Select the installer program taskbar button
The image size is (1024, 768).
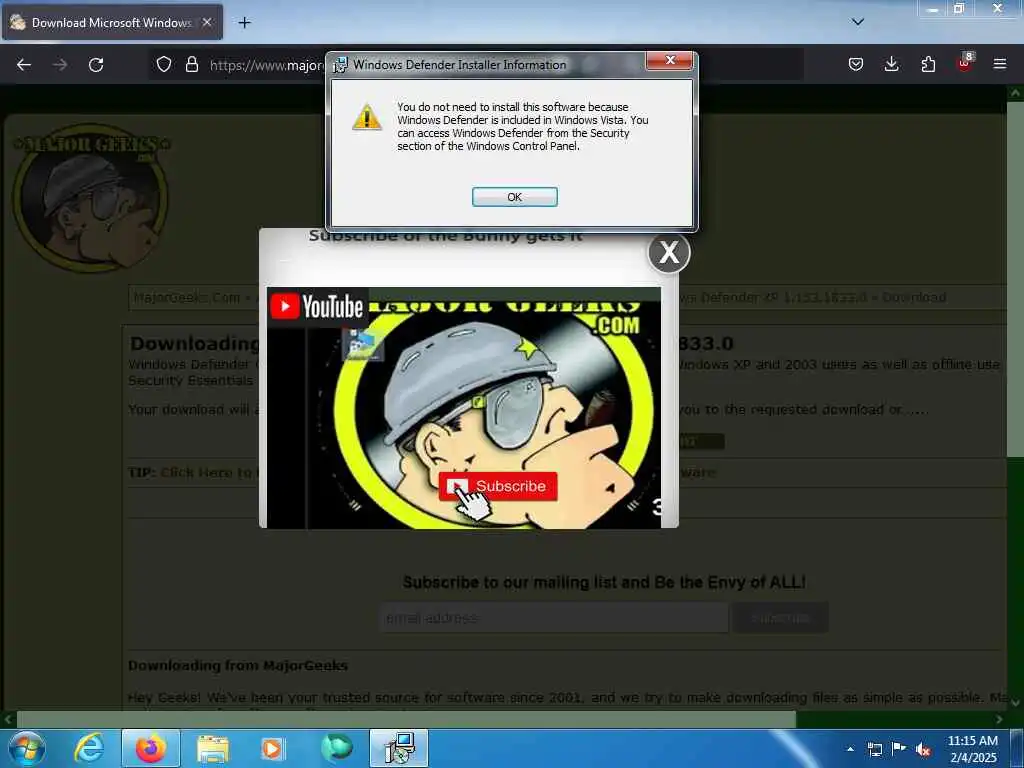[399, 748]
